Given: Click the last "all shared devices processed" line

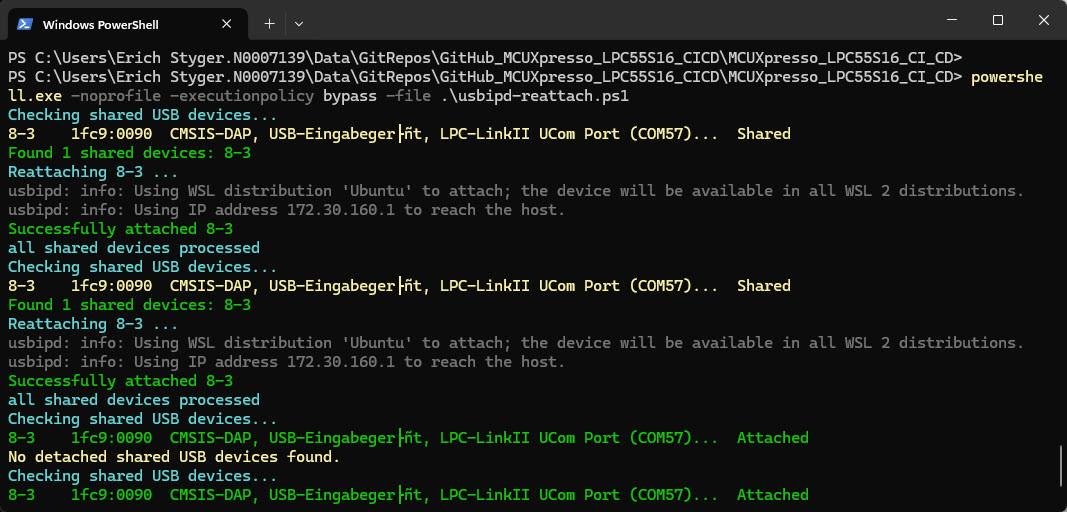Looking at the screenshot, I should tap(133, 400).
